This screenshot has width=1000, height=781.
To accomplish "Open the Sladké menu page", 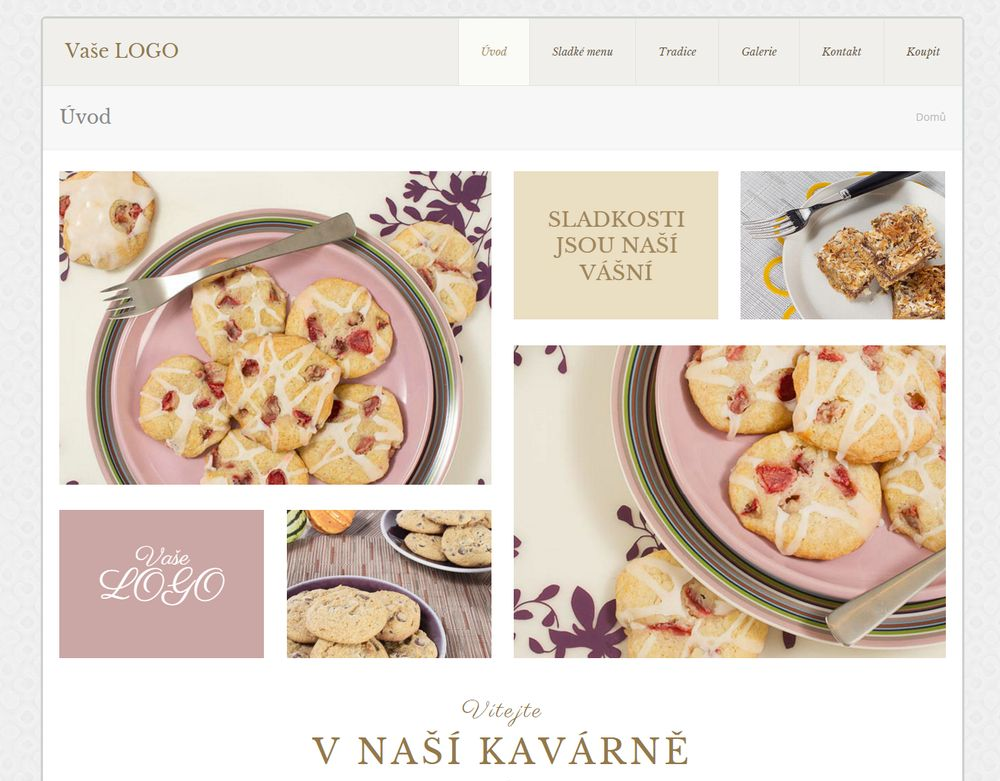I will [x=582, y=52].
